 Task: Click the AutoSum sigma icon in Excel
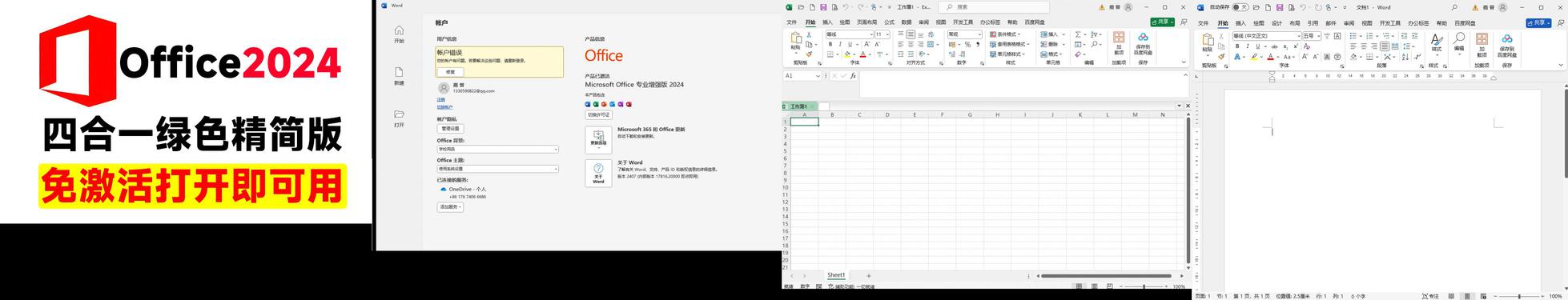click(x=1078, y=34)
